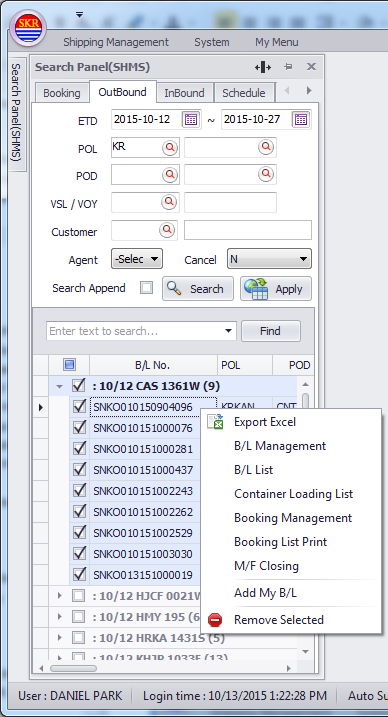
Task: Switch to the Booking tab
Action: click(x=62, y=93)
